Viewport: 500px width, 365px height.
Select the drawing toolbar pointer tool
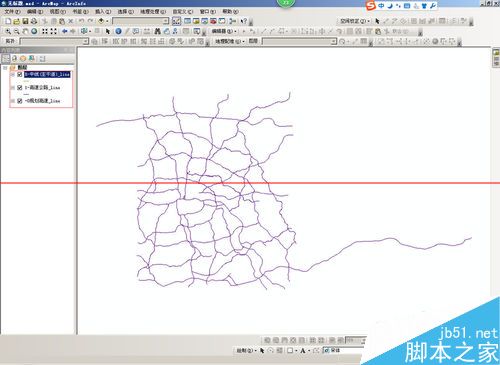click(262, 350)
